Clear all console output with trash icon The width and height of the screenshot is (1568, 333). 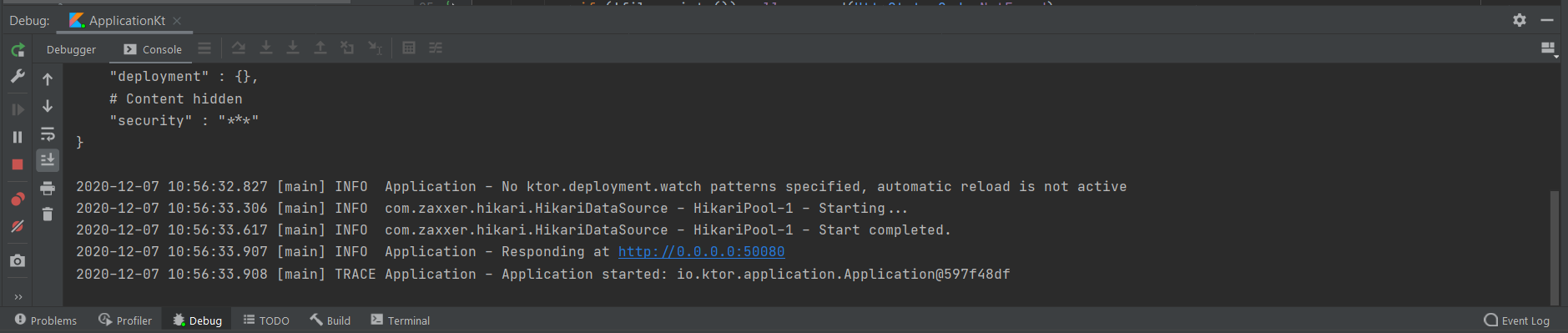[x=48, y=214]
